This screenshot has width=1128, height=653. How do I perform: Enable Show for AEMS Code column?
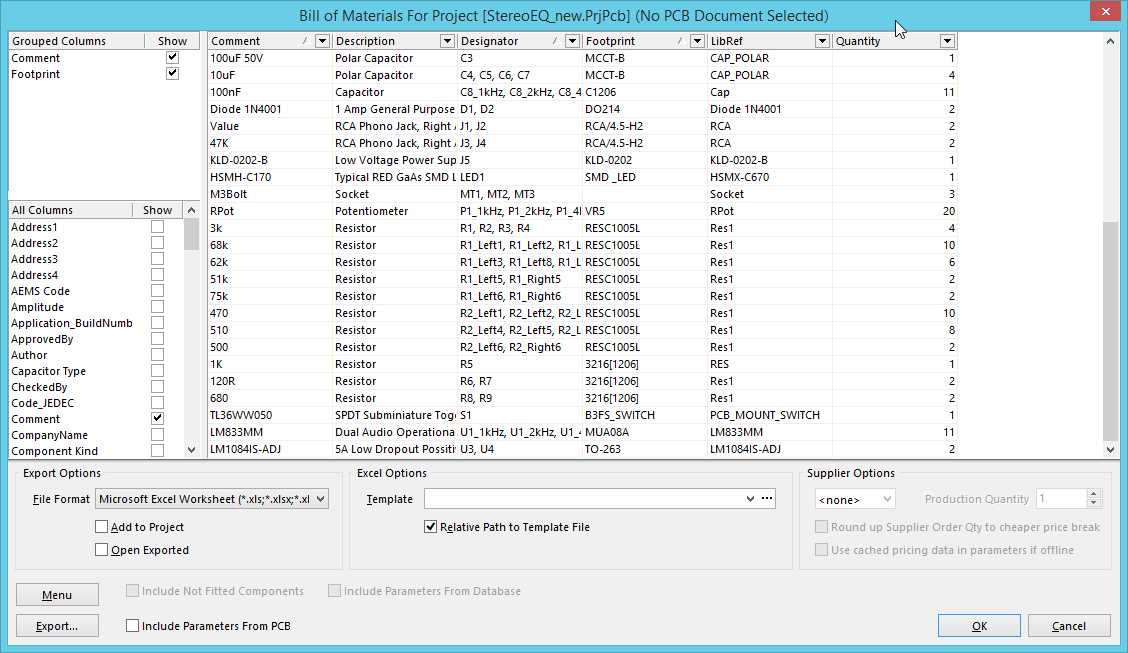[158, 291]
